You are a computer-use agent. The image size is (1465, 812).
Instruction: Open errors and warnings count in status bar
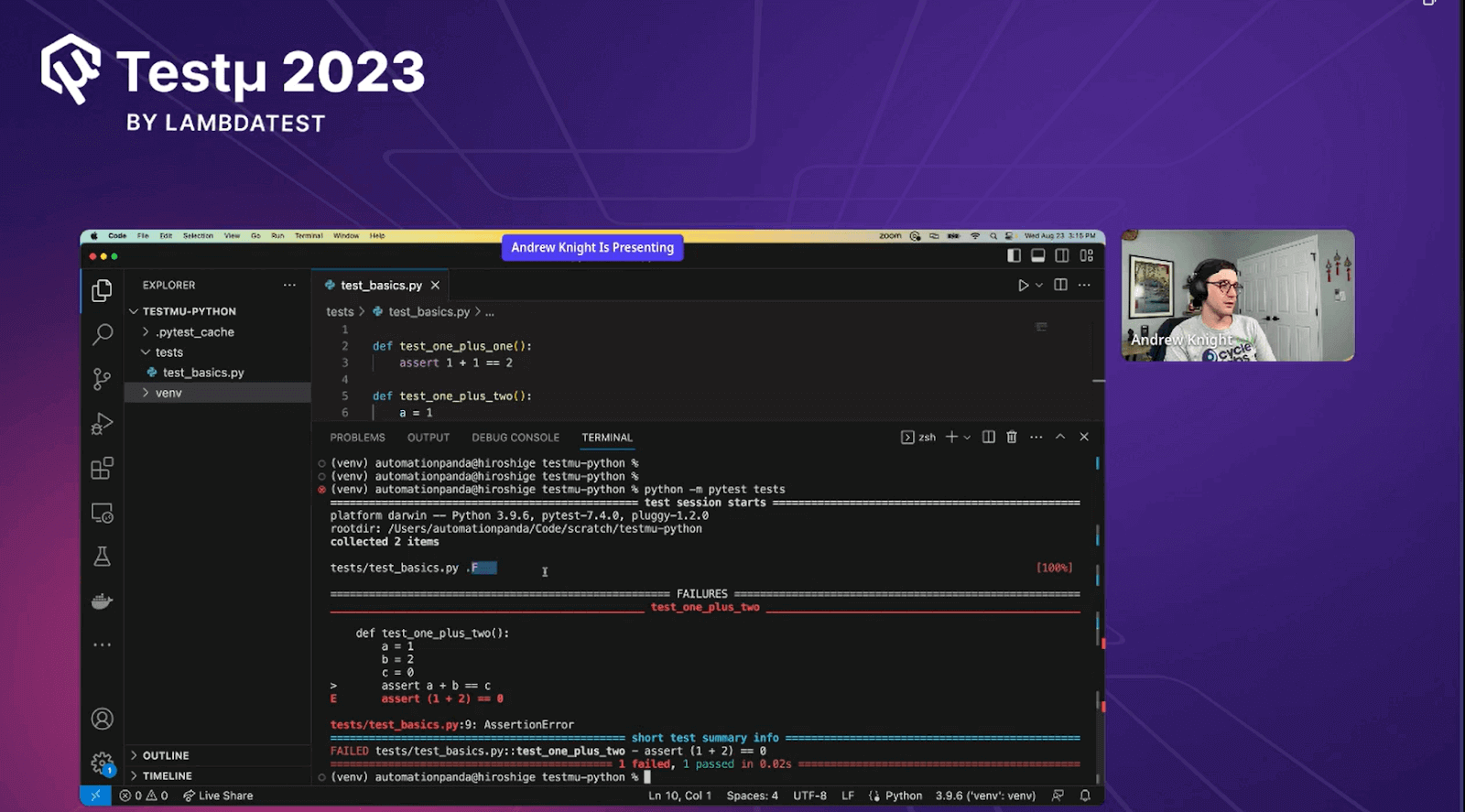[x=144, y=796]
